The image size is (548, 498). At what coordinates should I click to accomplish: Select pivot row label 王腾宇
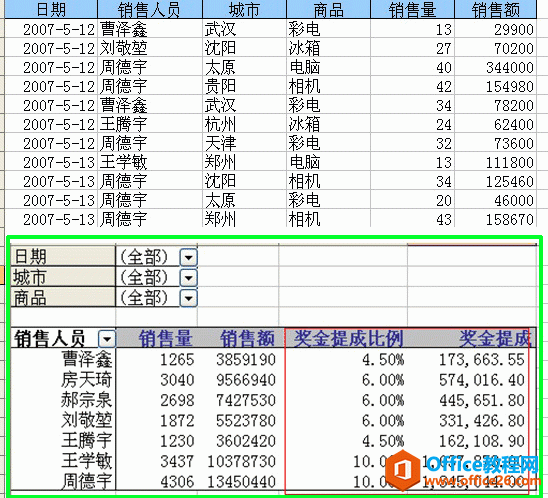87,440
